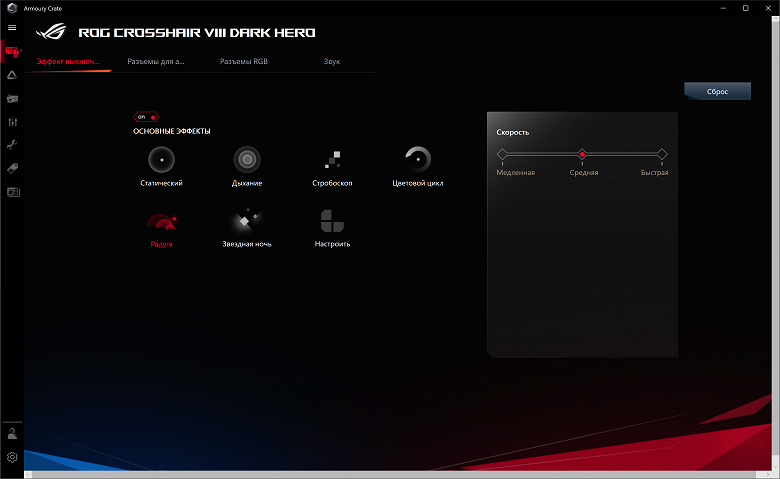Switch to the Эффект выключ... tab

click(x=68, y=62)
